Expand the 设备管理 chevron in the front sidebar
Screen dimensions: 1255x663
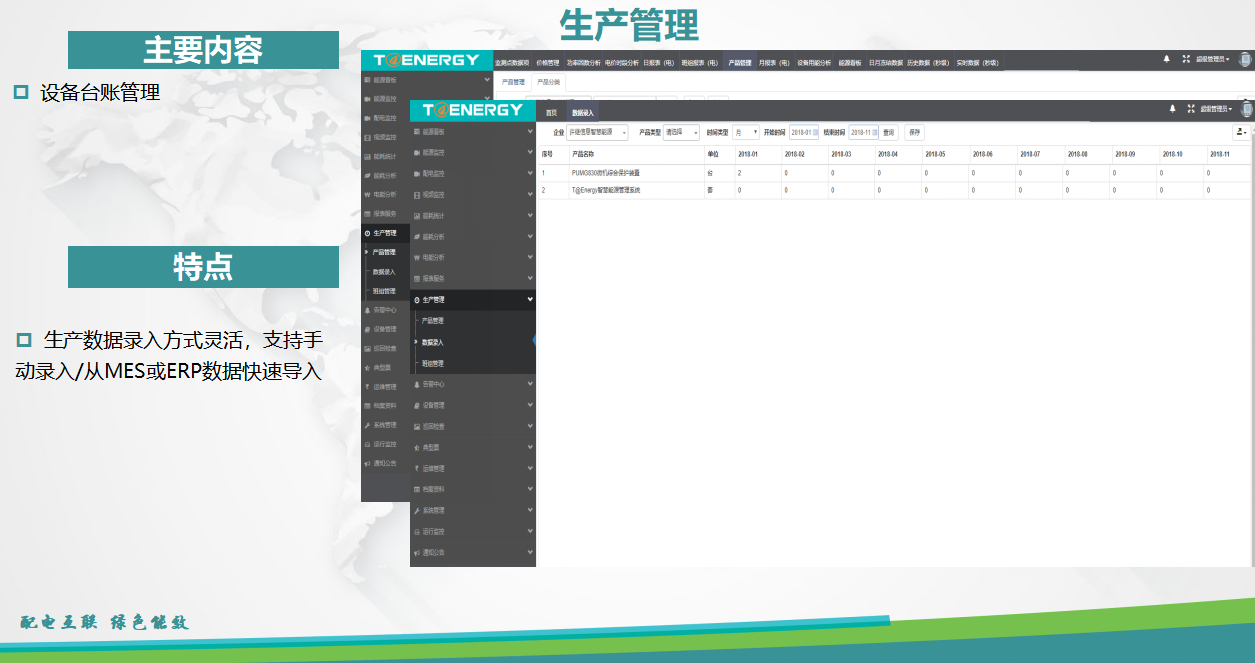pos(530,405)
